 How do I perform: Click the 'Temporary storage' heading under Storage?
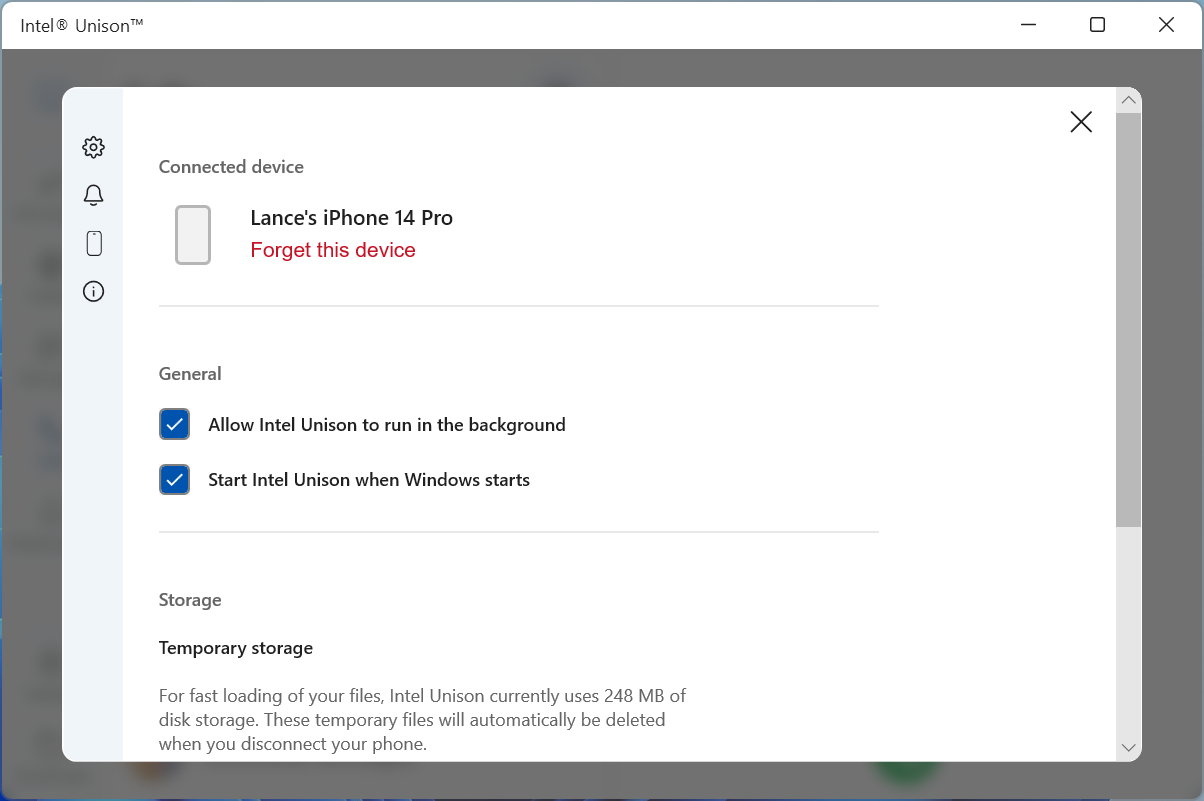coord(236,647)
